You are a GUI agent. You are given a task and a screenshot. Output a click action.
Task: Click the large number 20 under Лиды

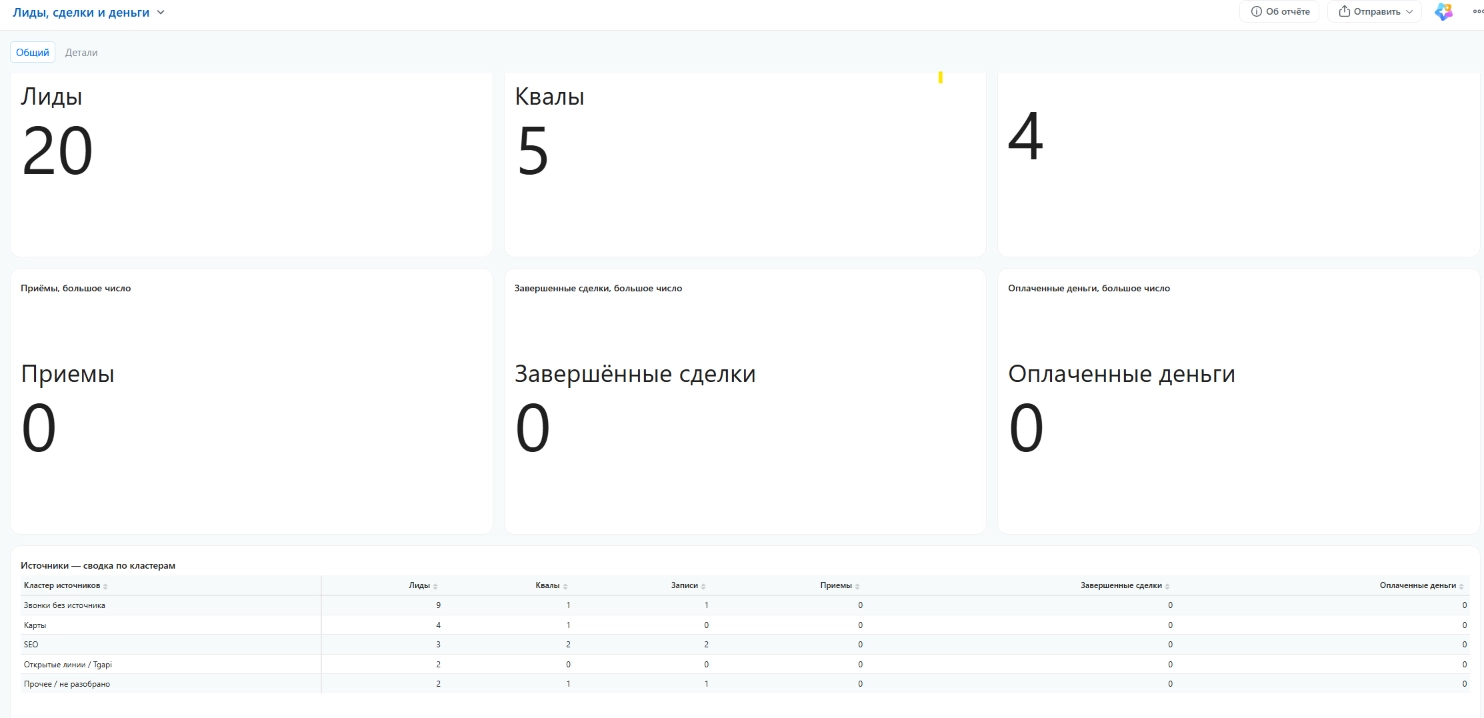[57, 151]
